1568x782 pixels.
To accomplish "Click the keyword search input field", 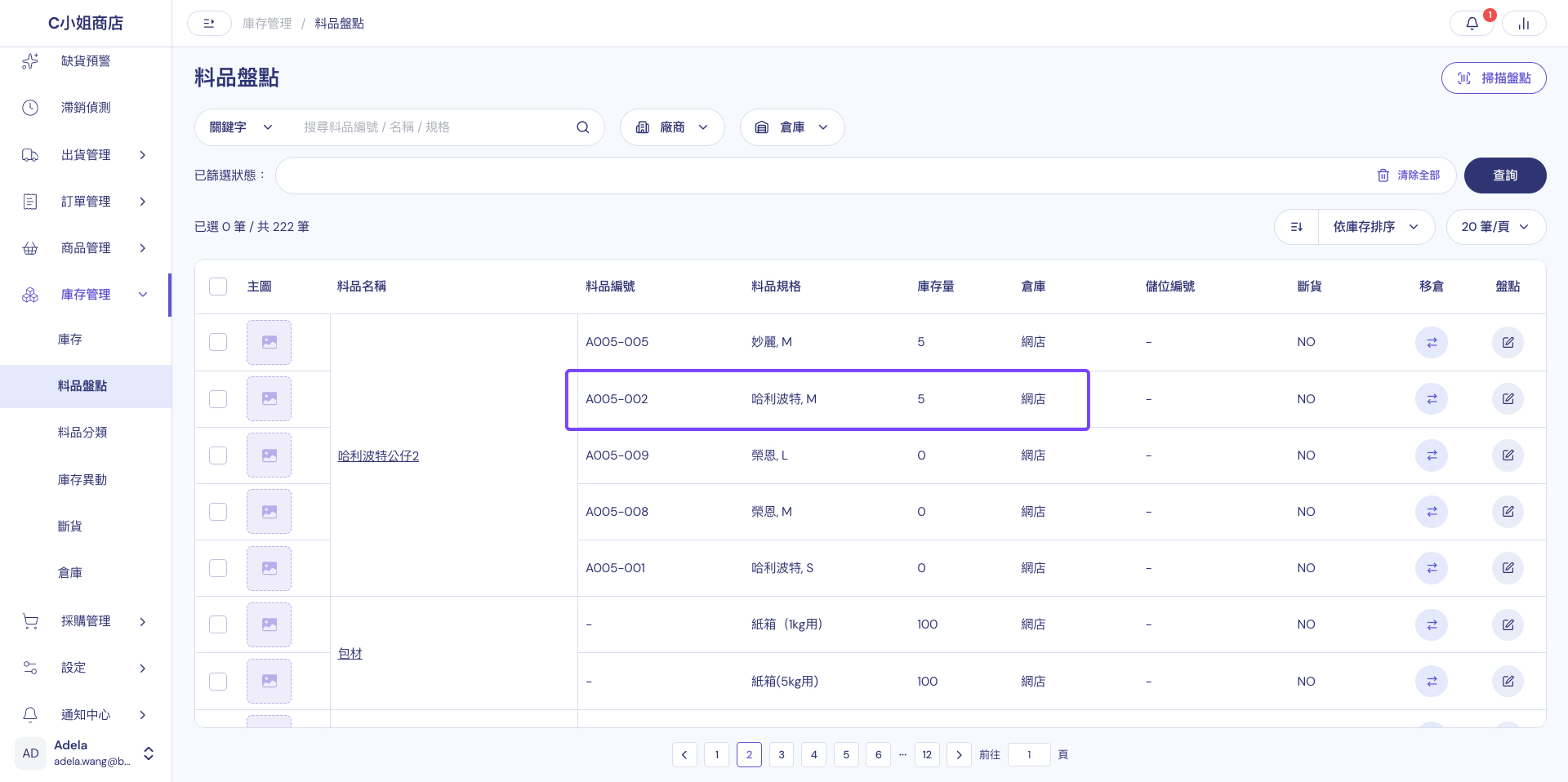I will click(433, 127).
